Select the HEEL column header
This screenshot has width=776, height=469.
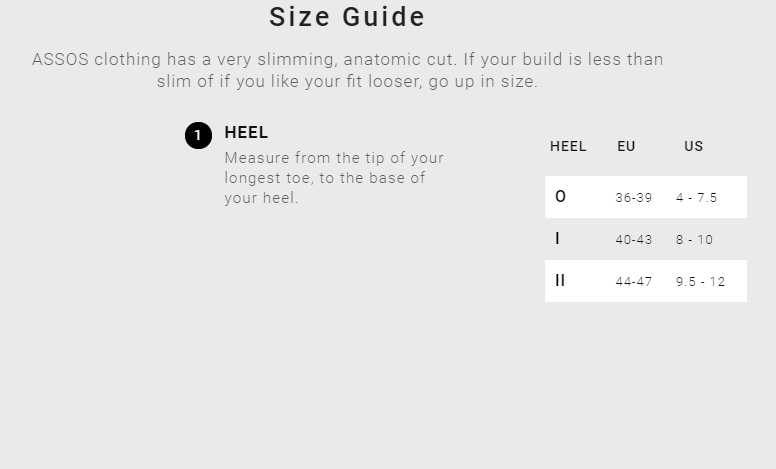[568, 146]
